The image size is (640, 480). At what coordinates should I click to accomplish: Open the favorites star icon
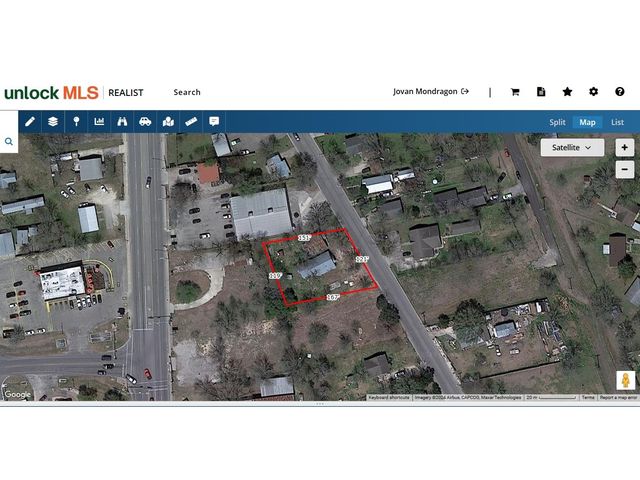click(x=567, y=92)
